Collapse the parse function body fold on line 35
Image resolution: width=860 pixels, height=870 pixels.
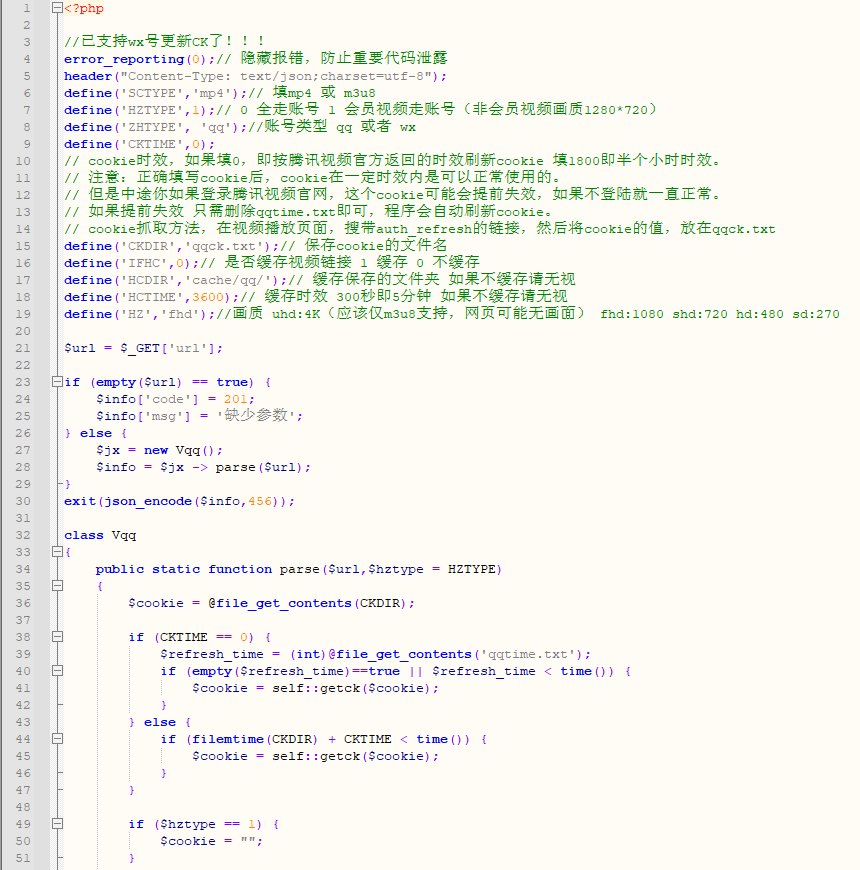tap(57, 585)
